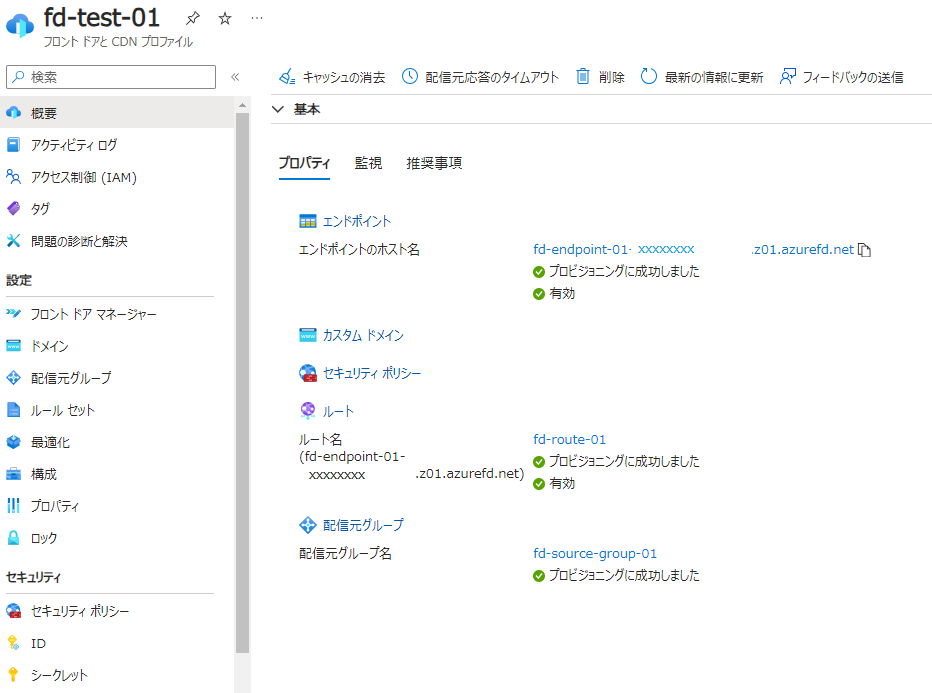Click the セキュリティ ポリシー link in properties
The height and width of the screenshot is (693, 932).
tap(371, 373)
